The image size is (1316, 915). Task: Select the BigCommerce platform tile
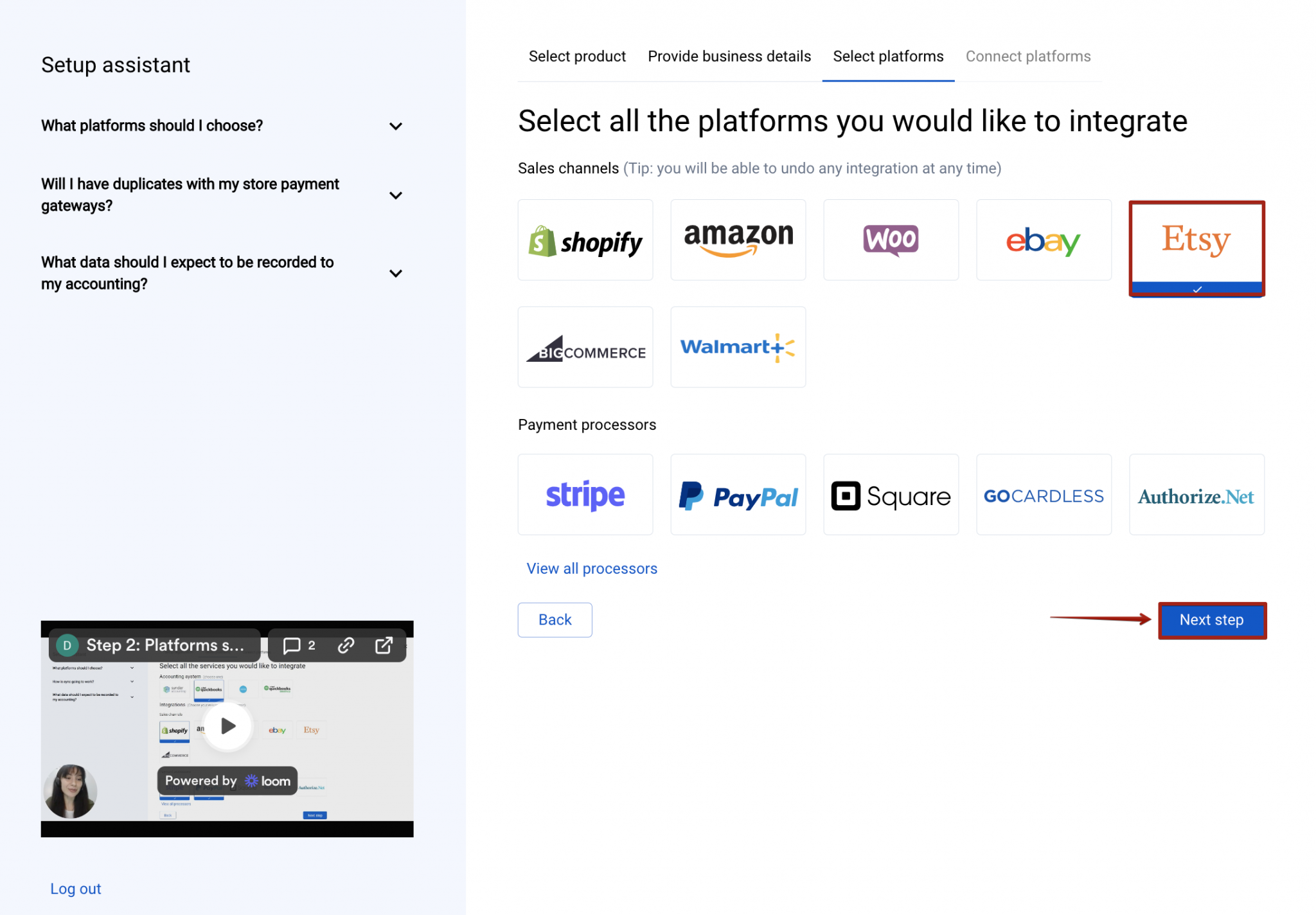tap(585, 346)
